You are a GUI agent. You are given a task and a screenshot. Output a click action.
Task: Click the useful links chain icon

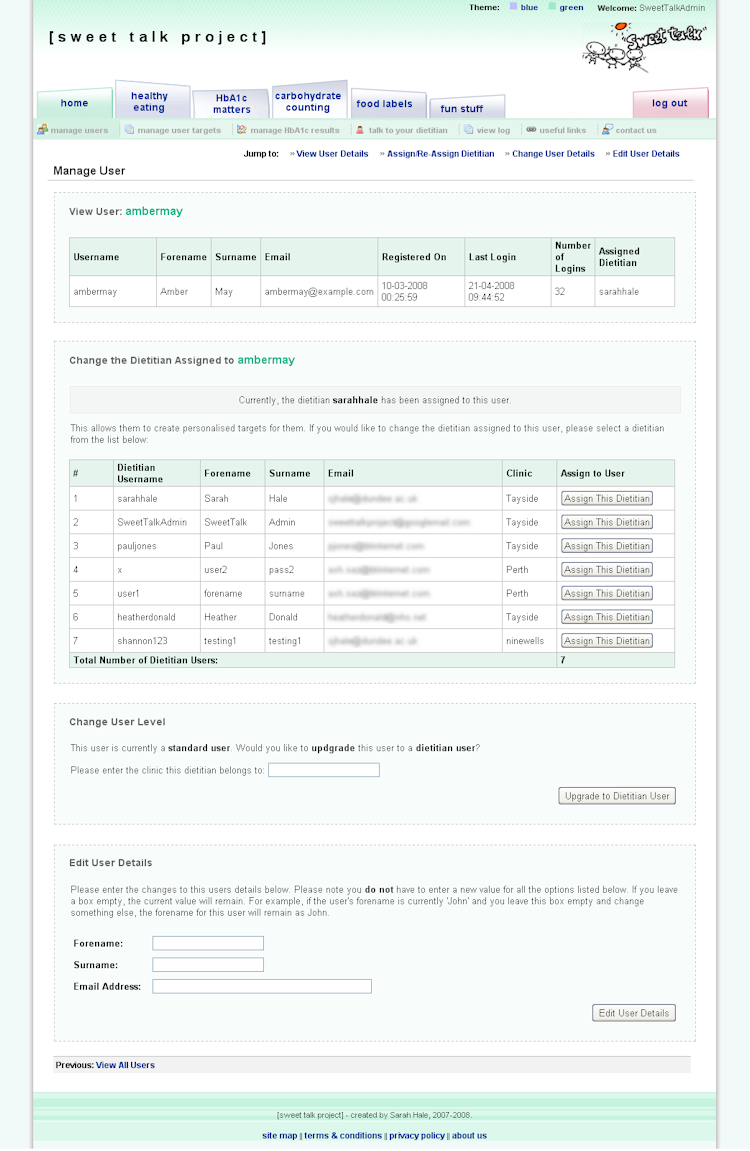click(x=531, y=130)
